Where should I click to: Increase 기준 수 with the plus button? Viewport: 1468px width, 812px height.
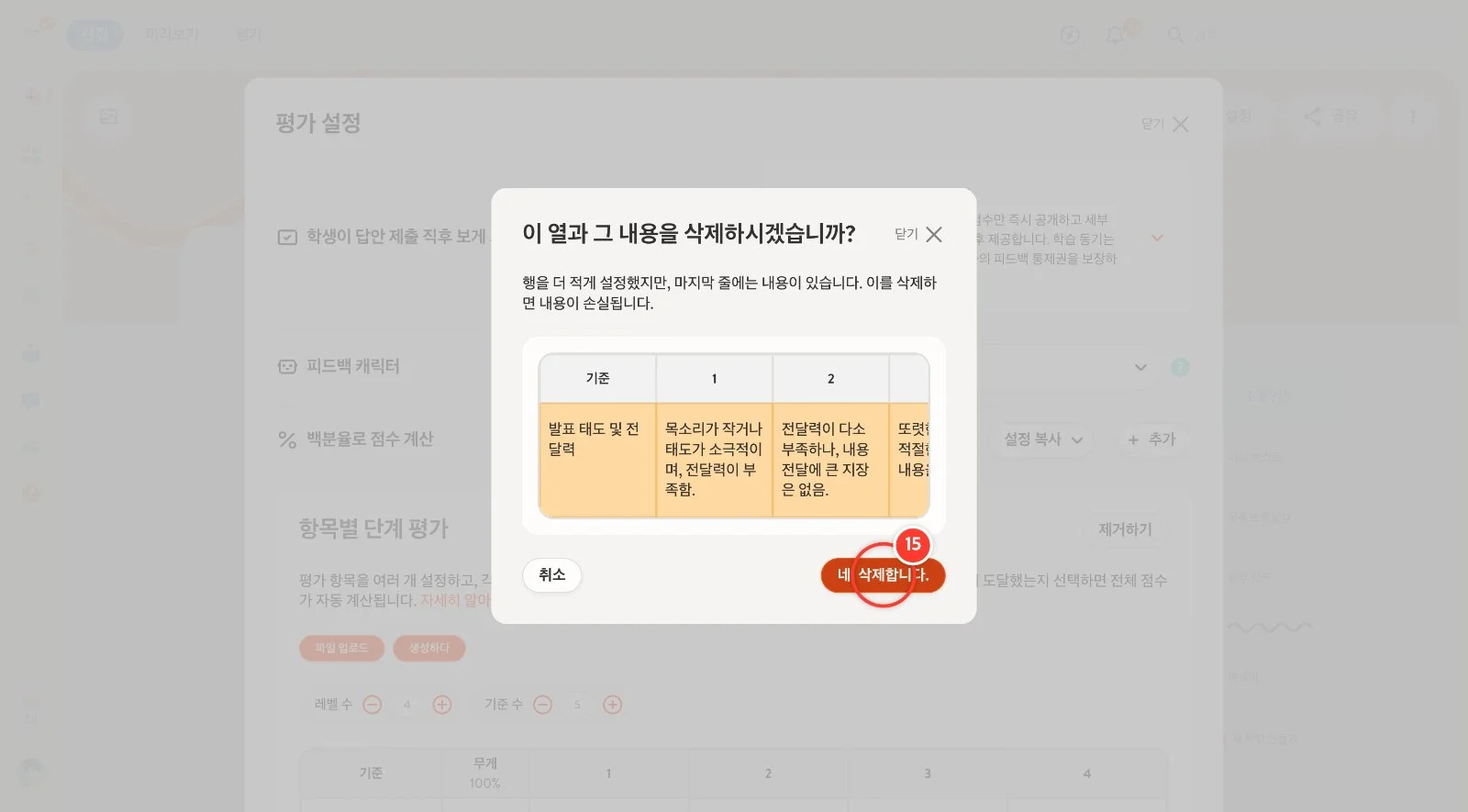613,705
